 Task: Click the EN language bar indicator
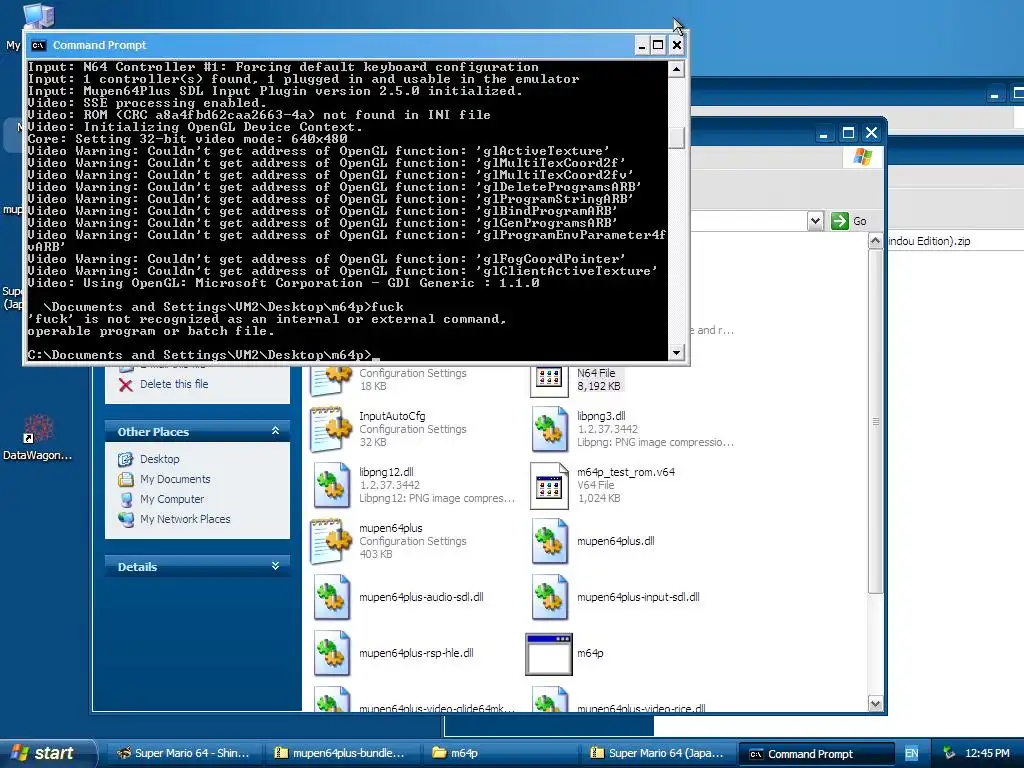click(911, 754)
